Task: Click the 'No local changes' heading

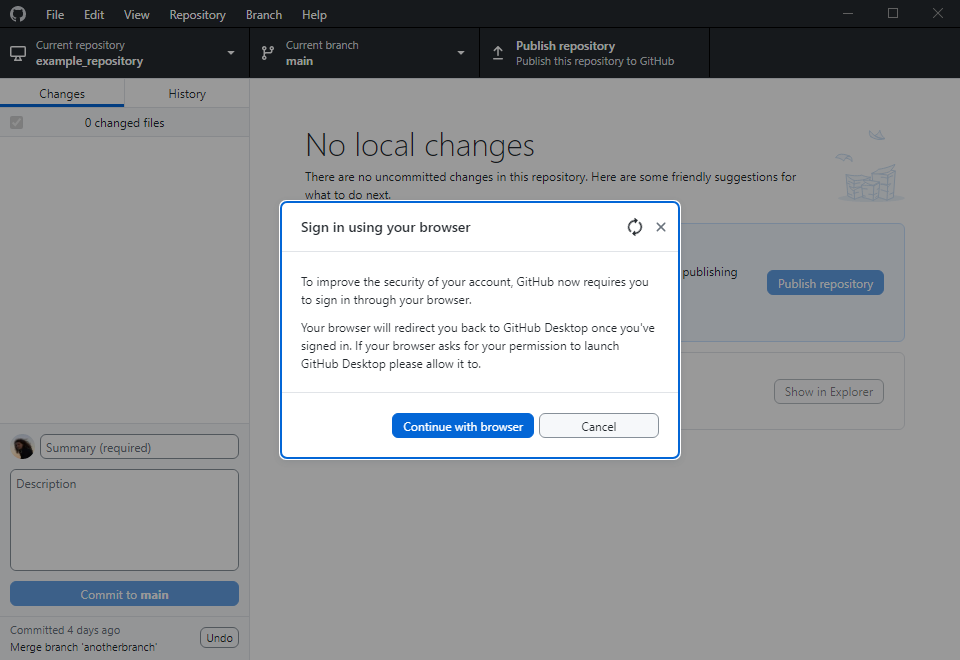Action: (x=419, y=146)
